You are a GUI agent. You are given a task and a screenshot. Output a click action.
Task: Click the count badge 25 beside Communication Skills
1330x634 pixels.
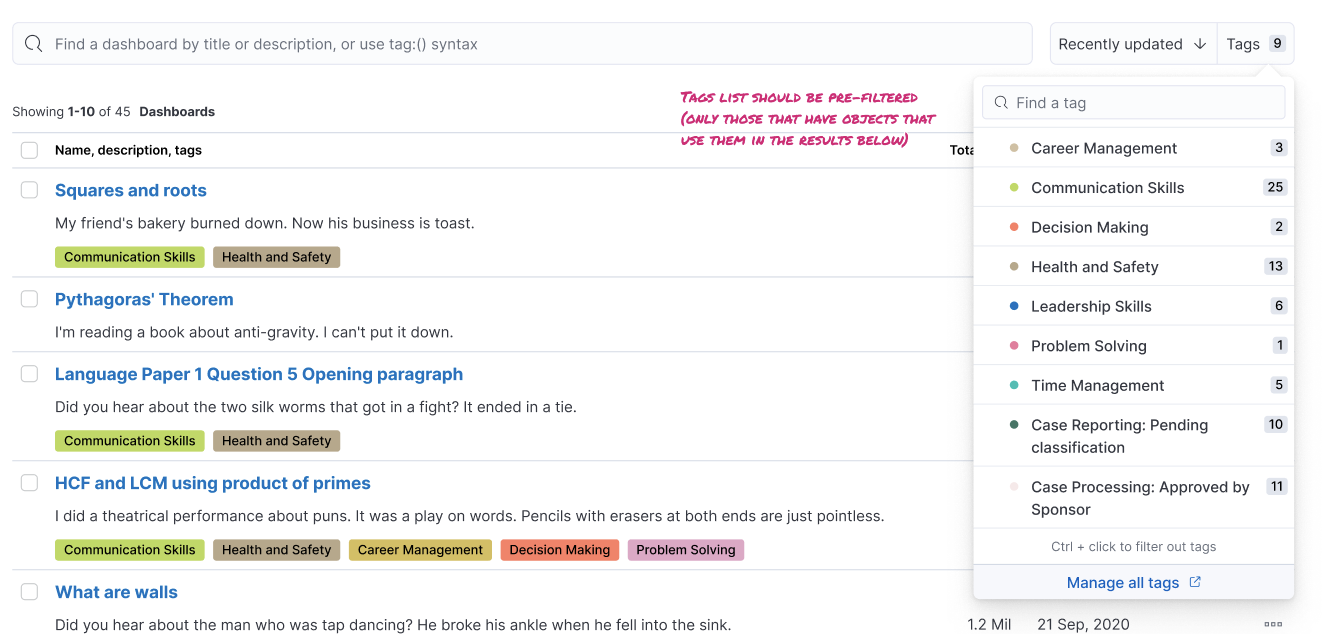pyautogui.click(x=1276, y=187)
